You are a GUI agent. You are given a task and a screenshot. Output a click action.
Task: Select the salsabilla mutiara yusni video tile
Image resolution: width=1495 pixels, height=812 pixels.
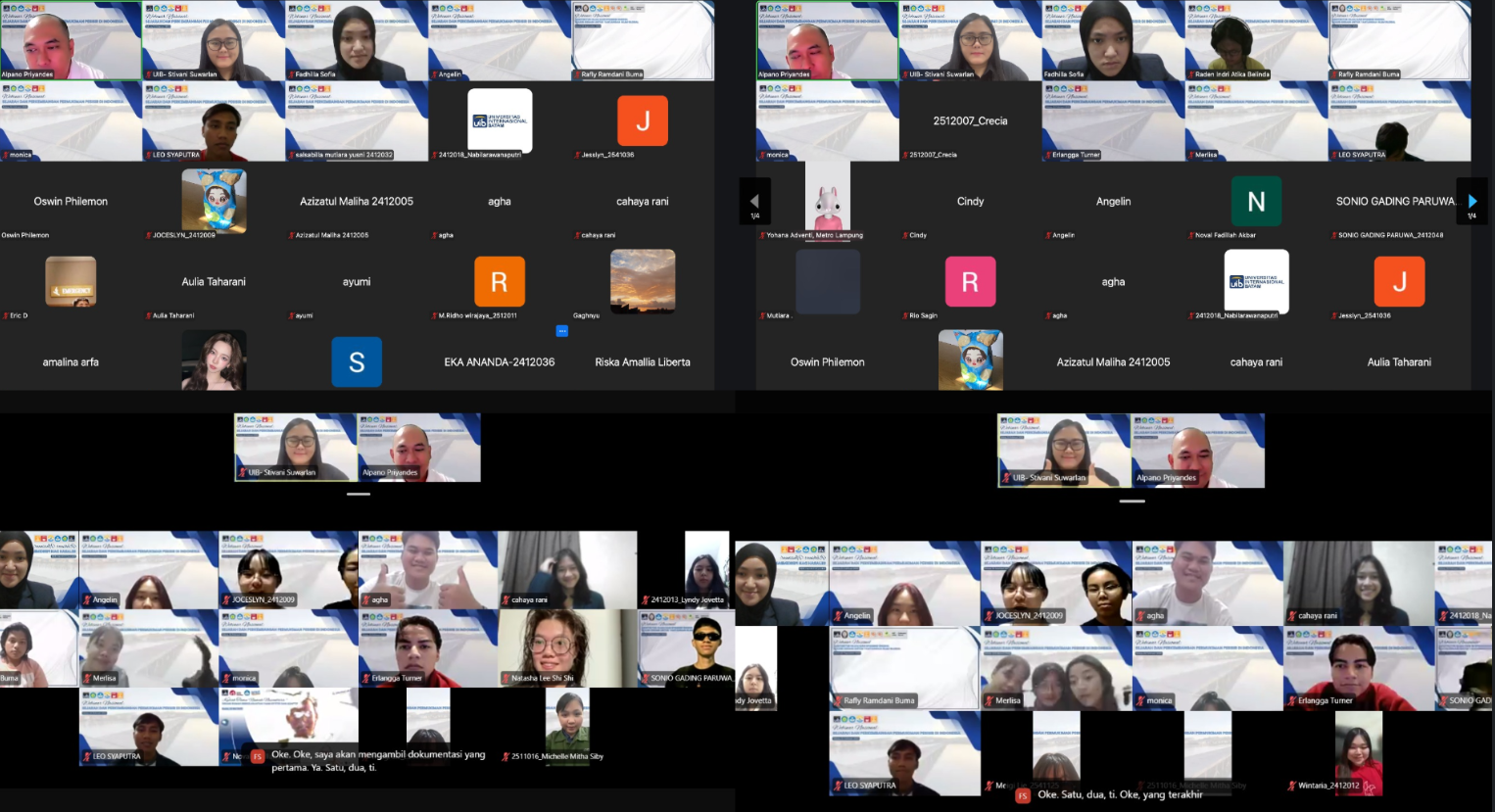[x=357, y=120]
